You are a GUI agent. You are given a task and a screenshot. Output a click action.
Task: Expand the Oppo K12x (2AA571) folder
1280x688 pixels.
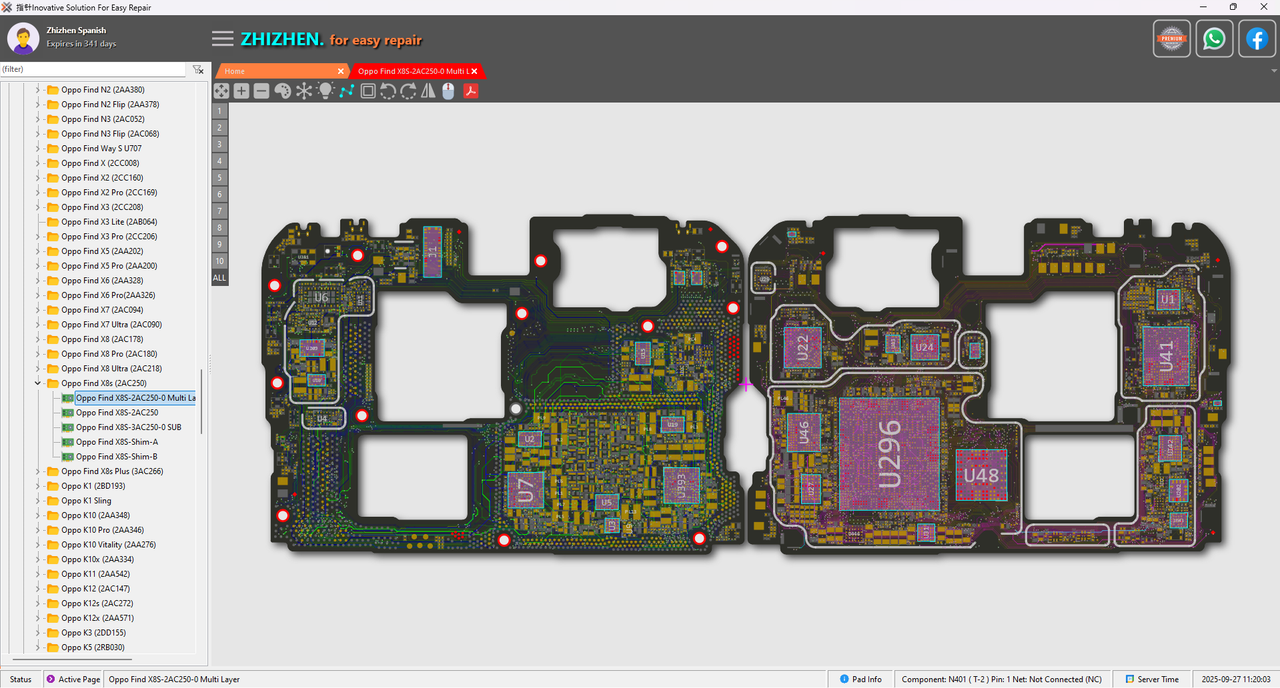[38, 618]
